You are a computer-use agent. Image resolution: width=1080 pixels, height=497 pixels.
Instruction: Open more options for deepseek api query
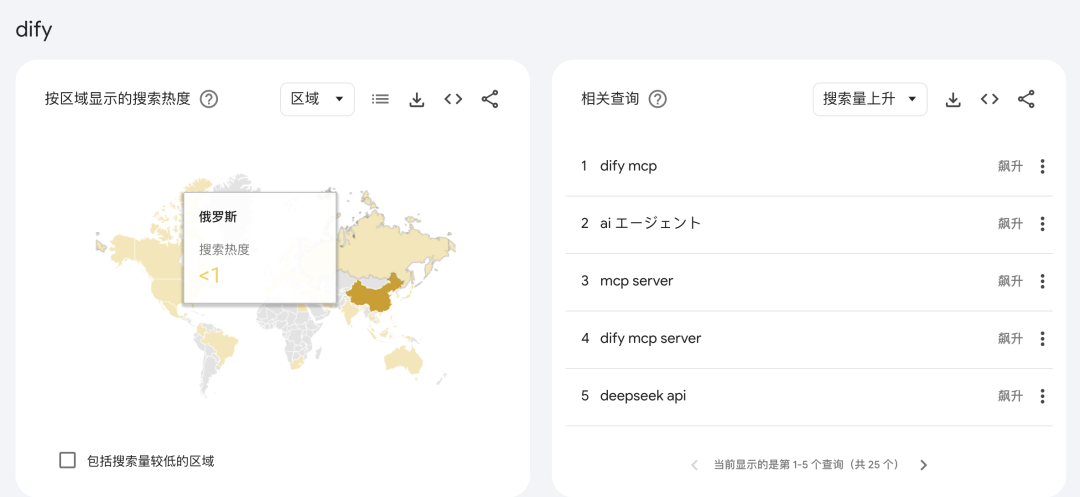[x=1042, y=396]
